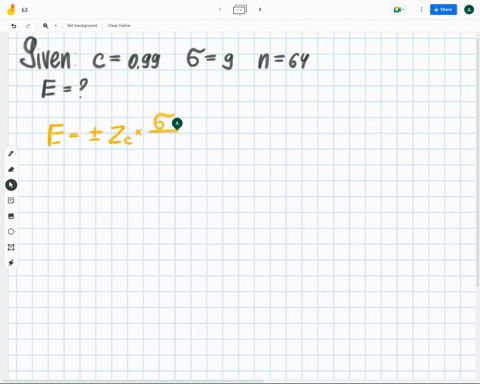Click the collaborator cursor marker on canvas
The image size is (480, 384).
pyautogui.click(x=177, y=124)
